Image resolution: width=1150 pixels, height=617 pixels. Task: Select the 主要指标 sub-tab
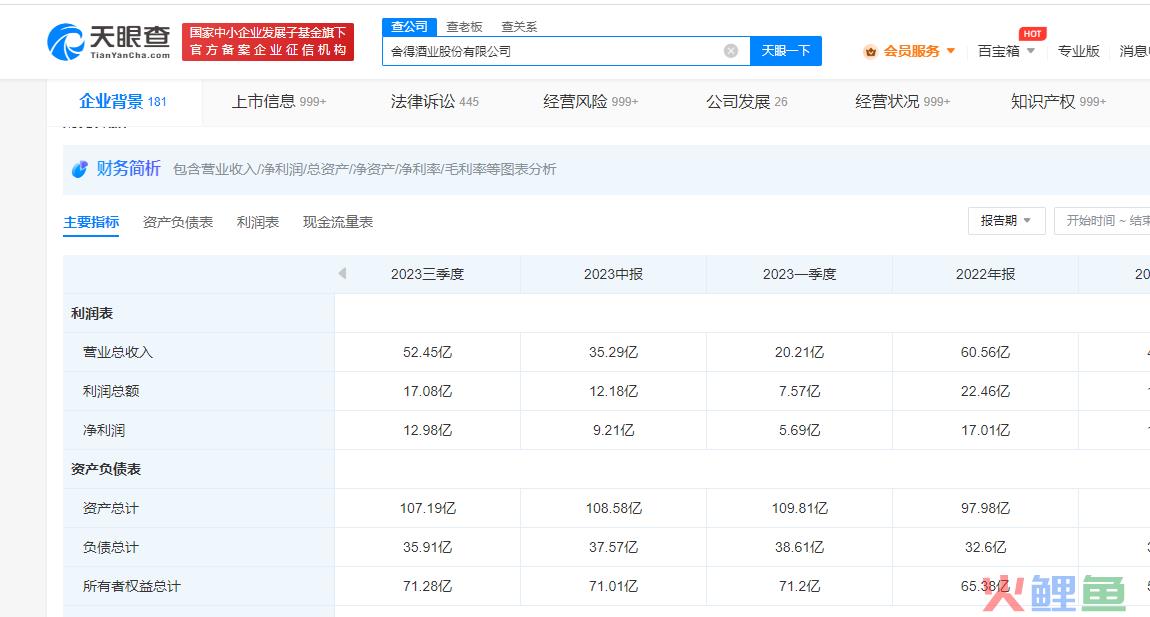[91, 222]
